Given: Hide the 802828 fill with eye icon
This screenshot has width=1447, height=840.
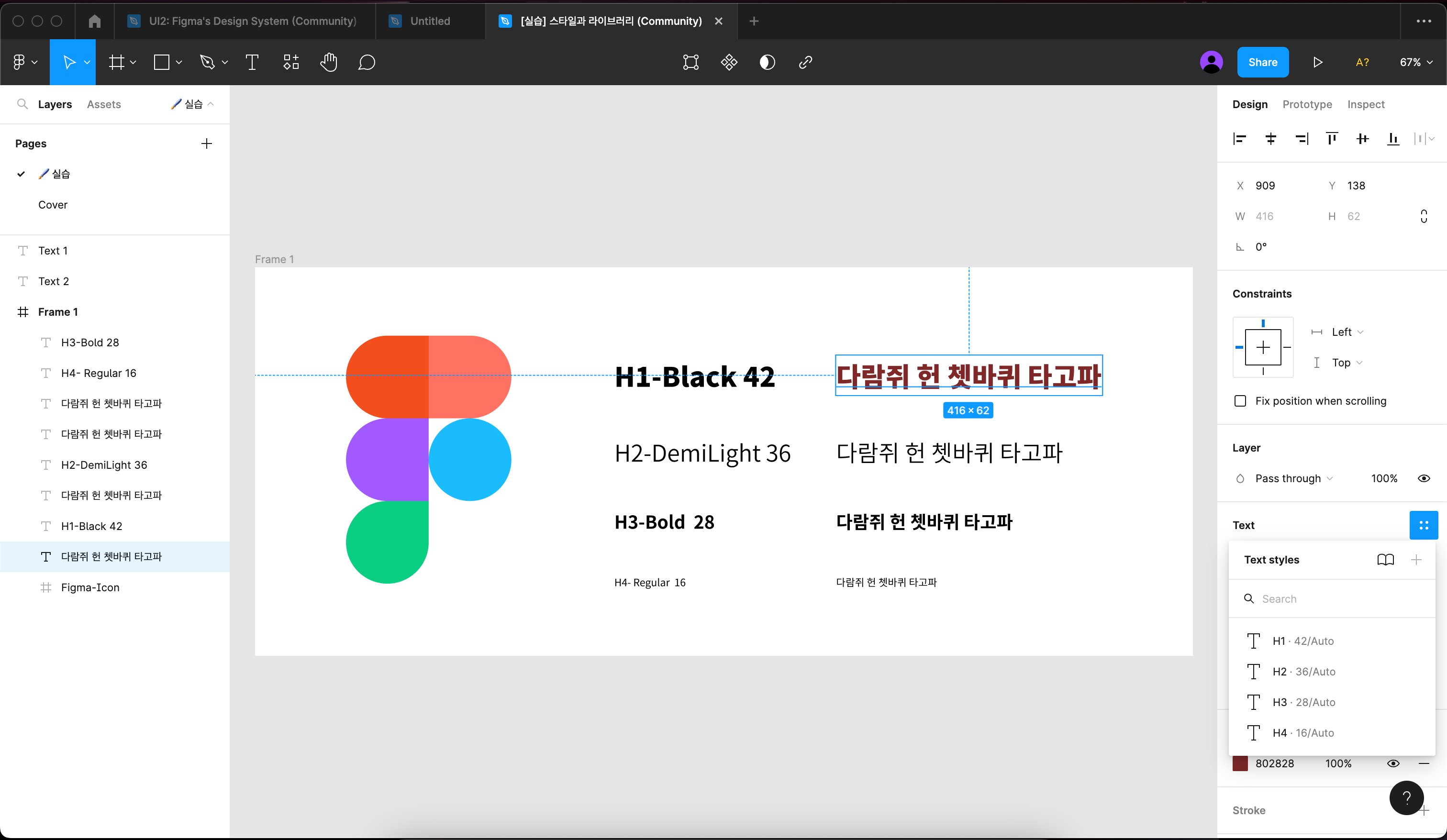Looking at the screenshot, I should tap(1392, 763).
